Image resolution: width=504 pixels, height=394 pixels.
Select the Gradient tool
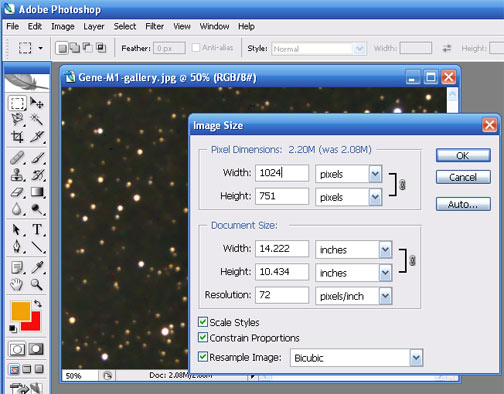click(x=37, y=192)
